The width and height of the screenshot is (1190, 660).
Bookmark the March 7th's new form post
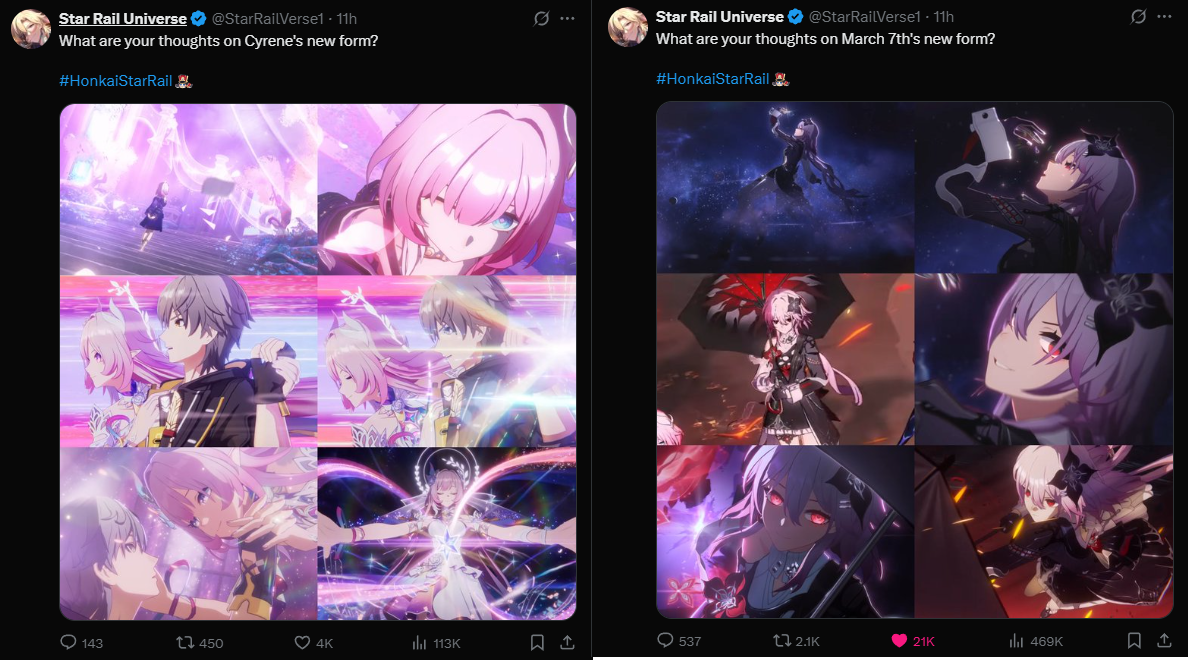[1134, 640]
